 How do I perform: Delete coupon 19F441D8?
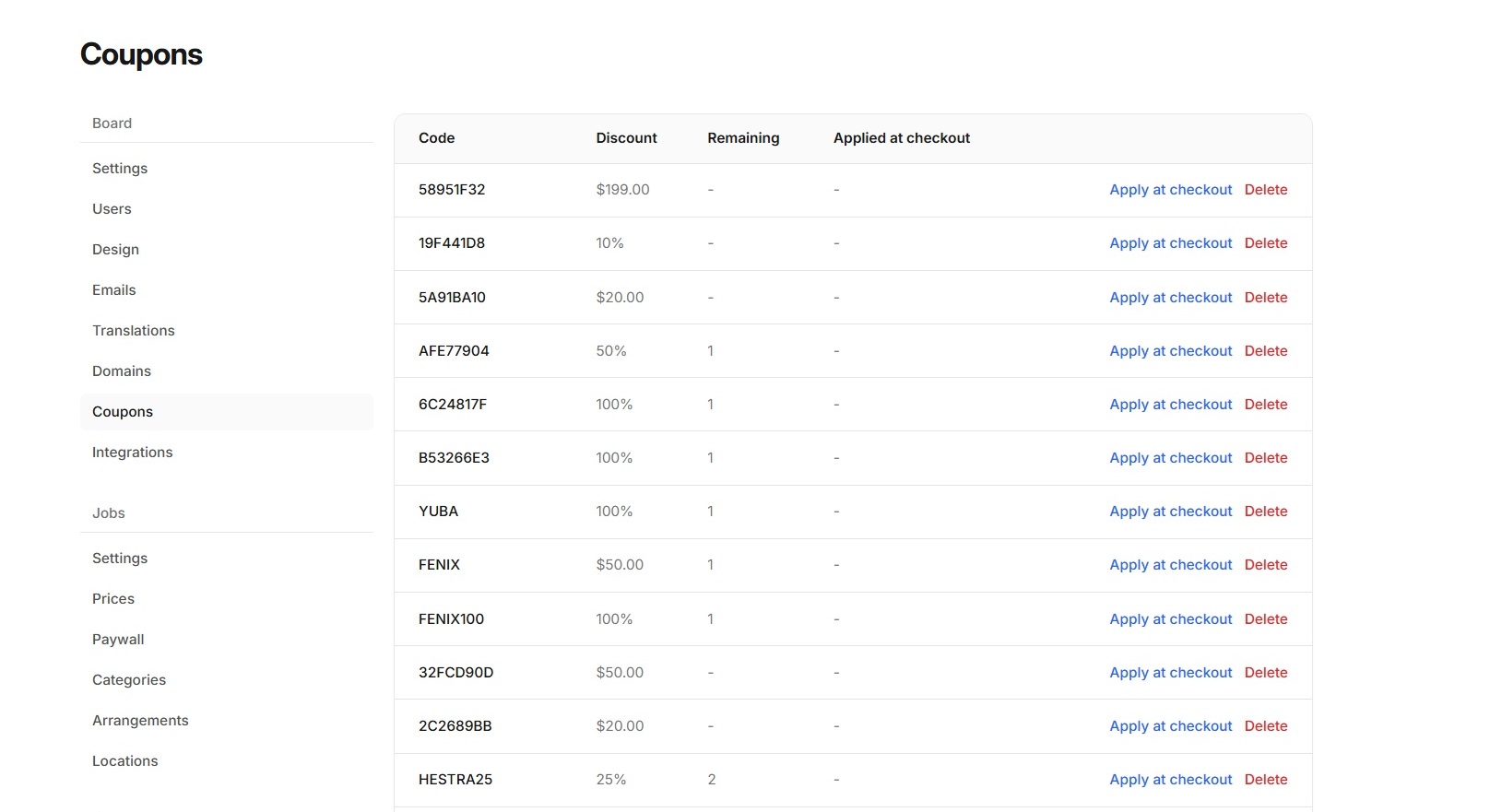point(1266,243)
